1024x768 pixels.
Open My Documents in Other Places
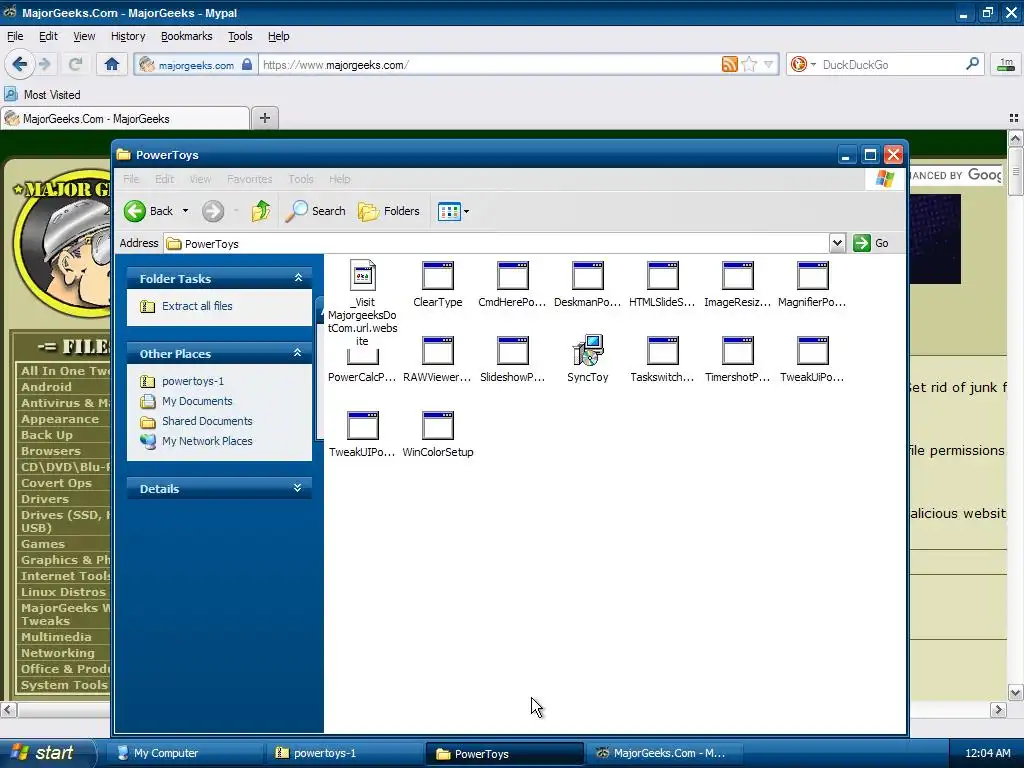click(x=197, y=401)
